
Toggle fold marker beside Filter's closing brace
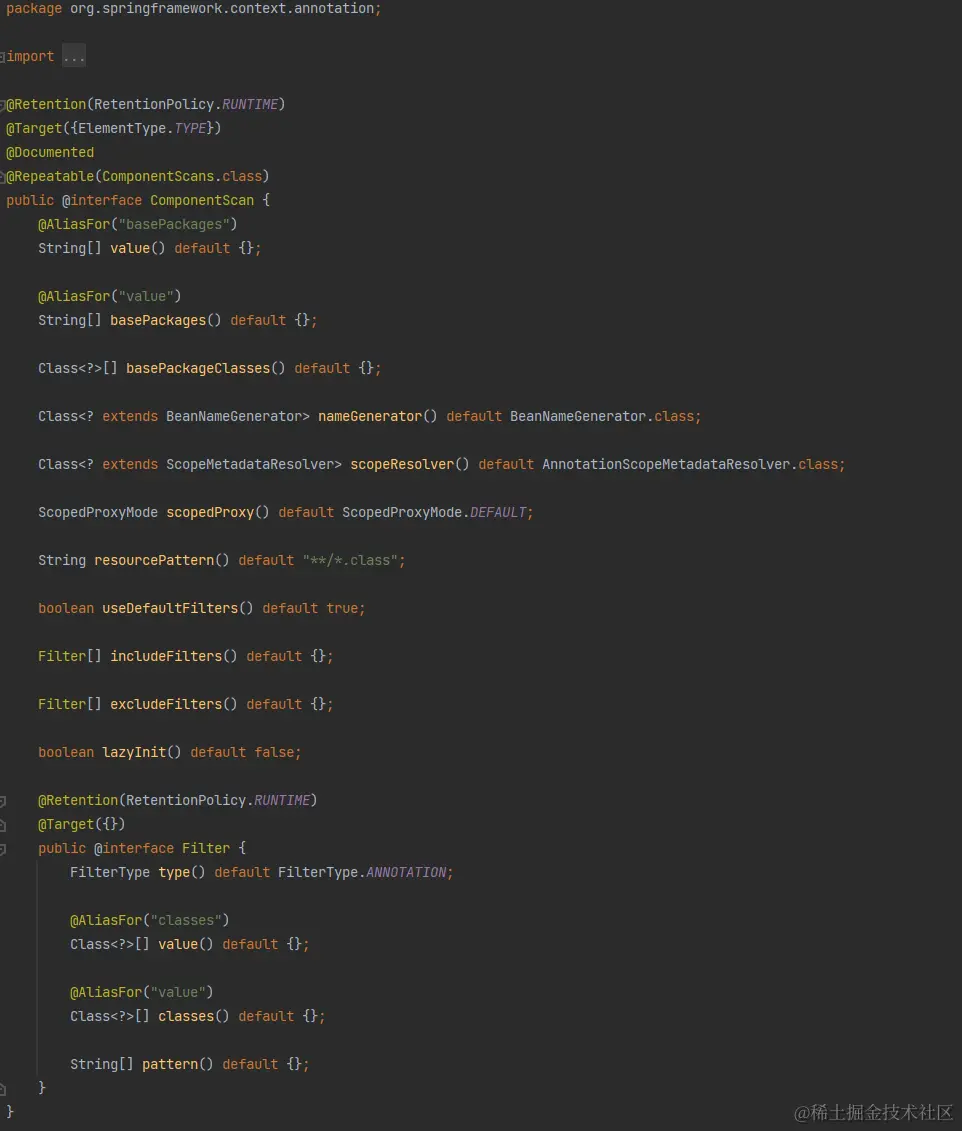tap(3, 1089)
